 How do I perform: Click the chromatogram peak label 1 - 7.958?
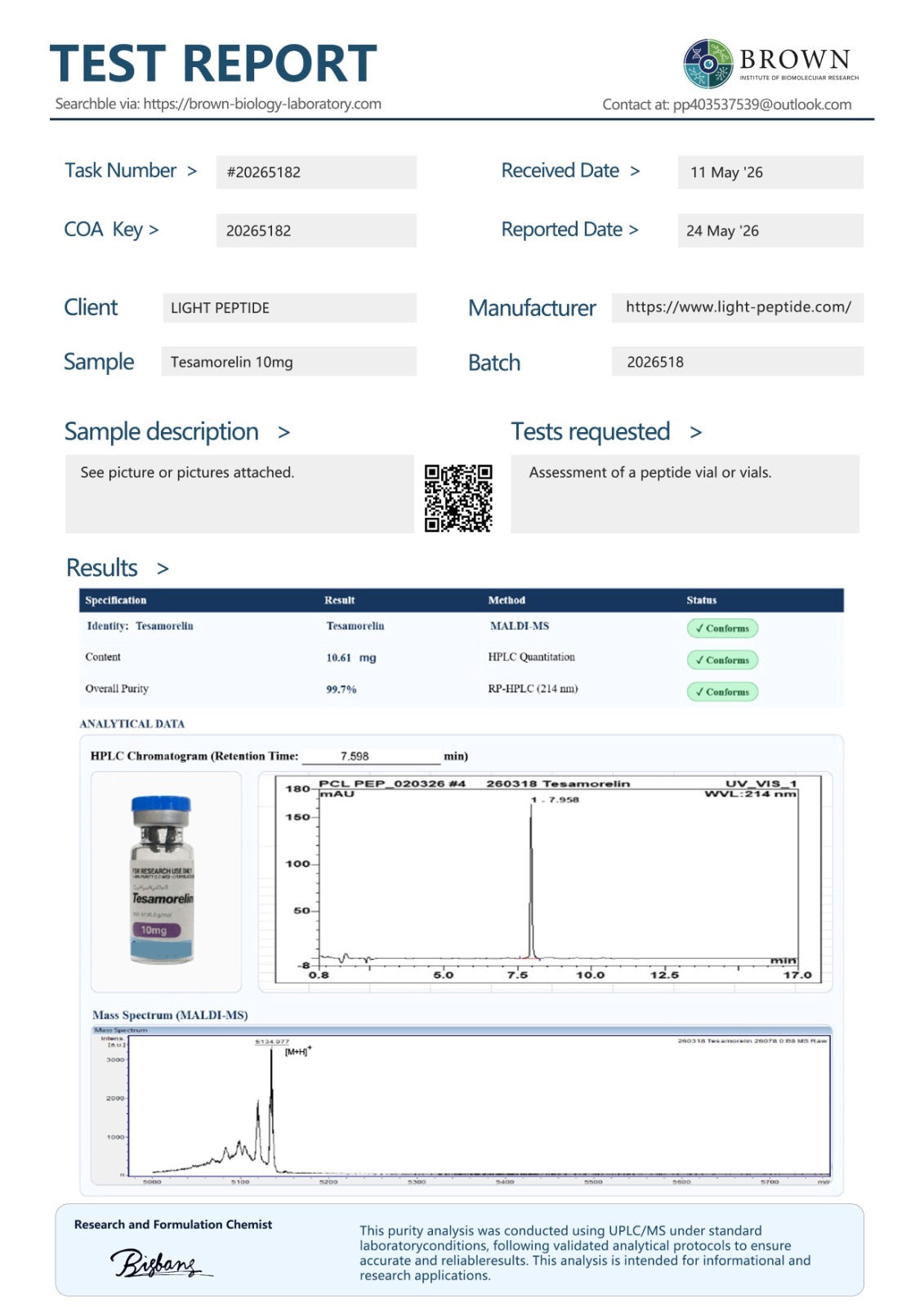(x=555, y=800)
